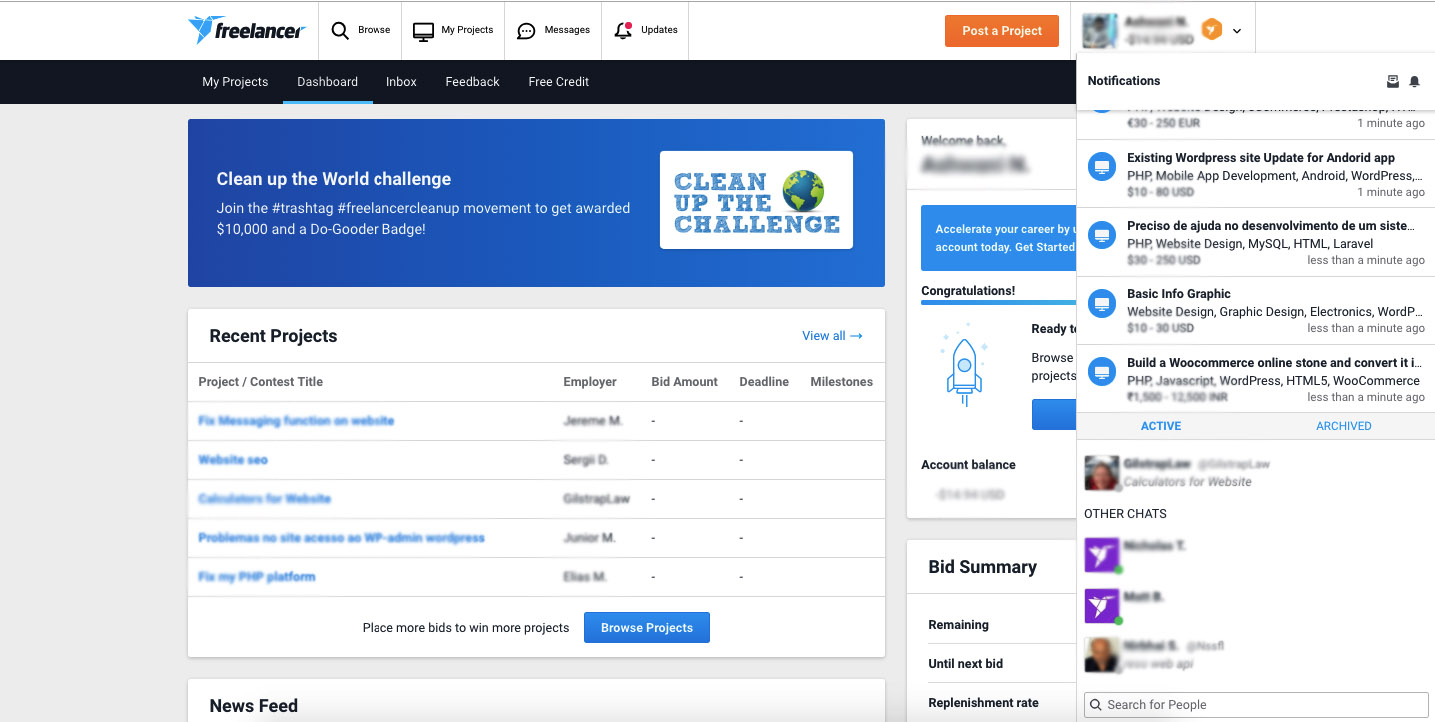Expand the account dropdown chevron
The width and height of the screenshot is (1435, 722).
(1237, 31)
